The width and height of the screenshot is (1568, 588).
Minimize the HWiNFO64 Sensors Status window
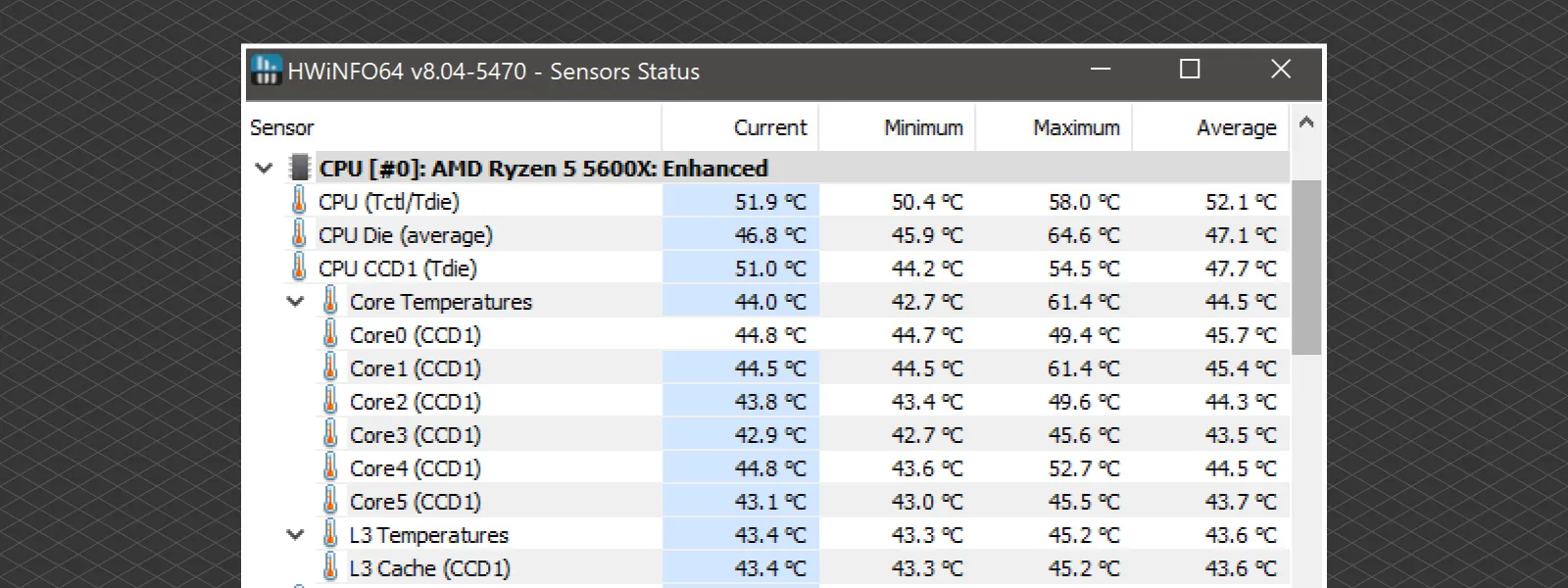(1101, 70)
